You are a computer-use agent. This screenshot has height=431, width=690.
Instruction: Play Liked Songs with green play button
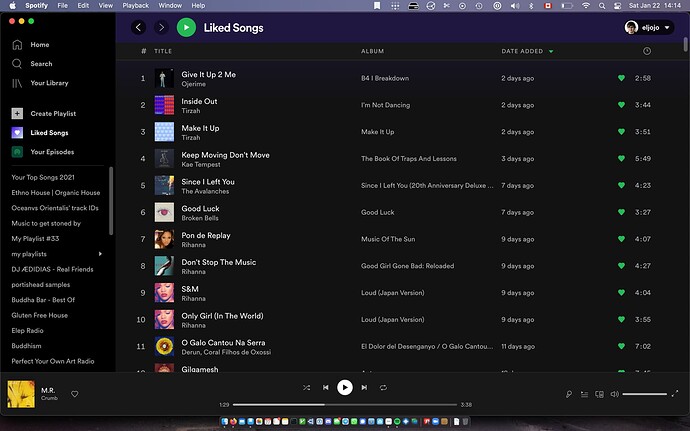tap(186, 28)
